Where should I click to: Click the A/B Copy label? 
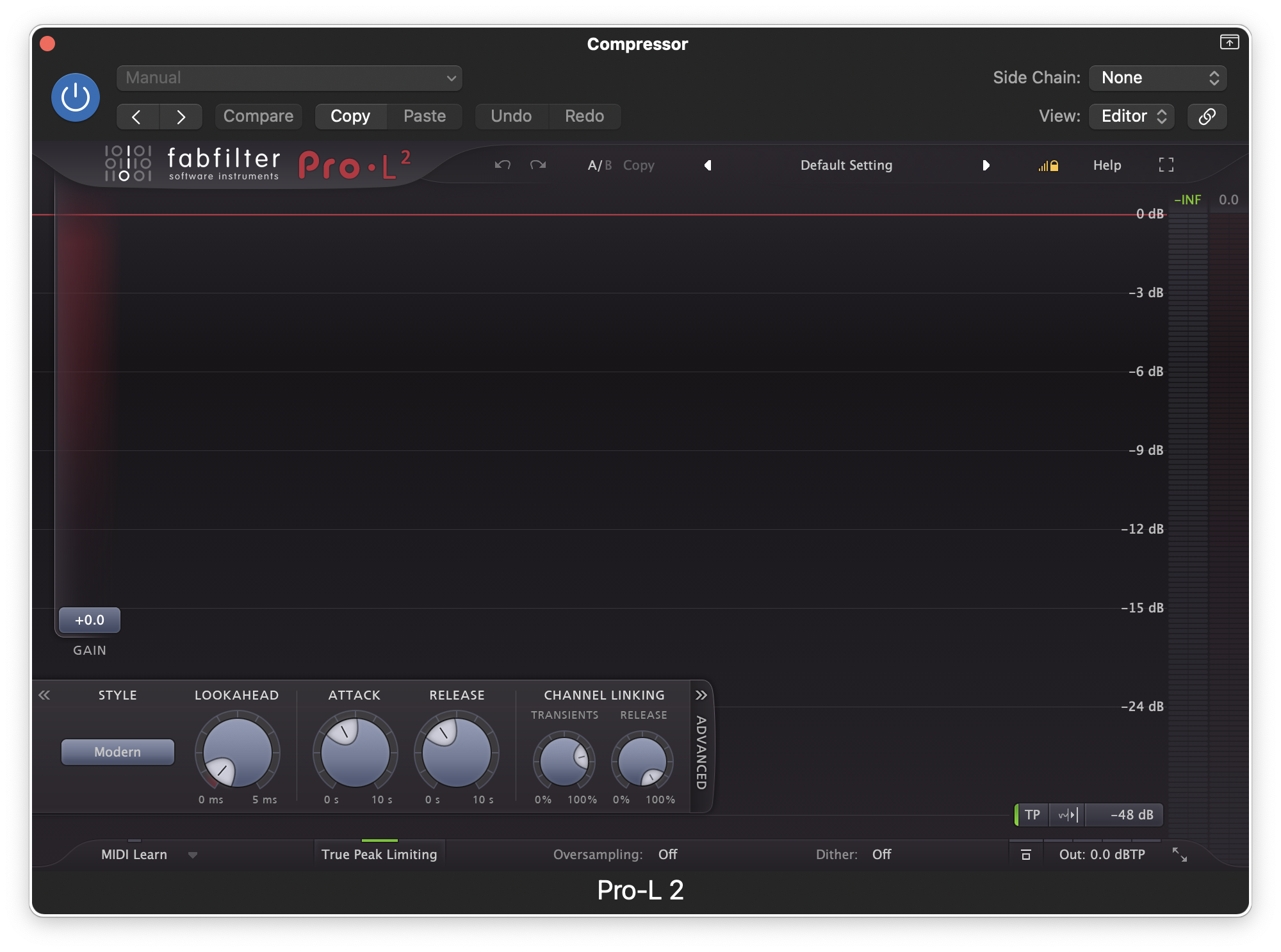pyautogui.click(x=639, y=165)
